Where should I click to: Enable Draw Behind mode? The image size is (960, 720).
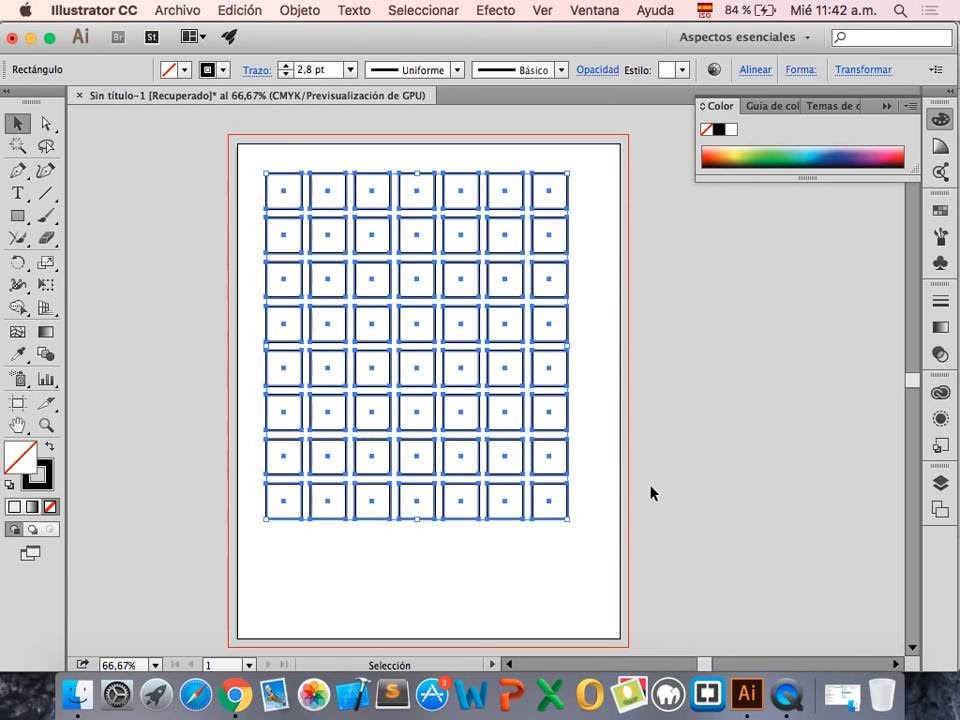[32, 530]
